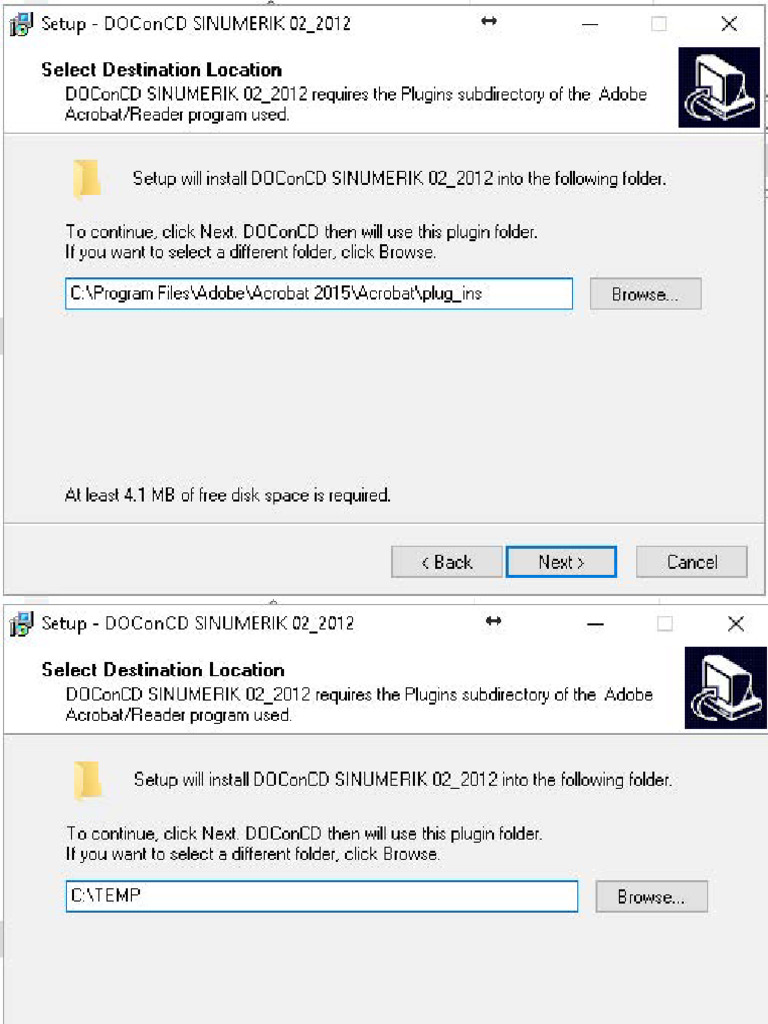
Task: Click the double-arrow icon in the title bar of the C:\TEMP window
Action: coord(494,621)
